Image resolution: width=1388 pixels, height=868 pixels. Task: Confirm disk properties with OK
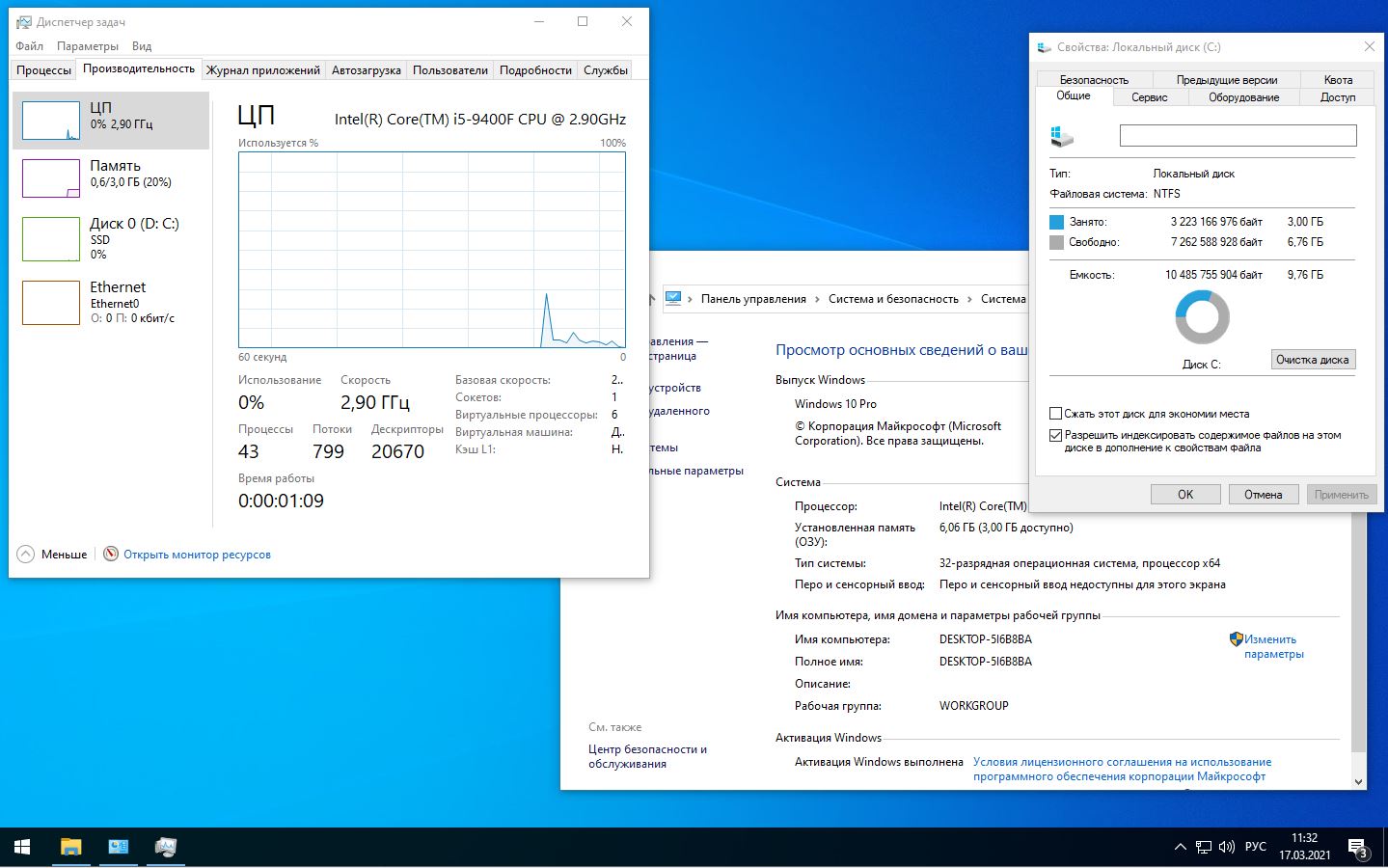coord(1185,495)
